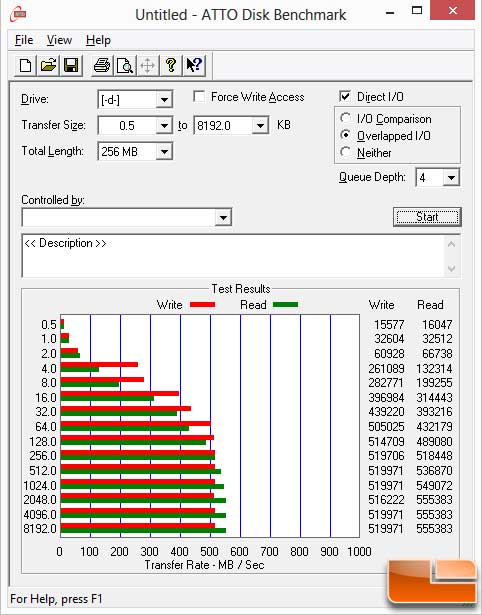This screenshot has width=482, height=615.
Task: Maximize the ATTO Disk Benchmark window
Action: coord(417,11)
